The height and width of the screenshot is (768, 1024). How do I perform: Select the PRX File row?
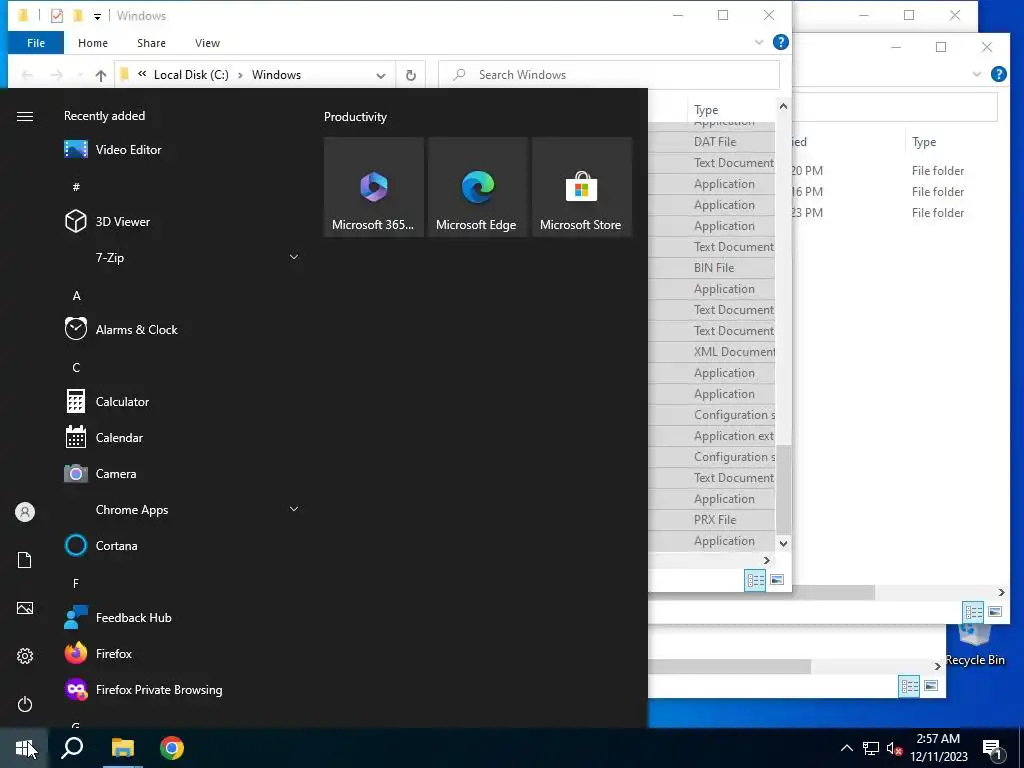[x=712, y=520]
